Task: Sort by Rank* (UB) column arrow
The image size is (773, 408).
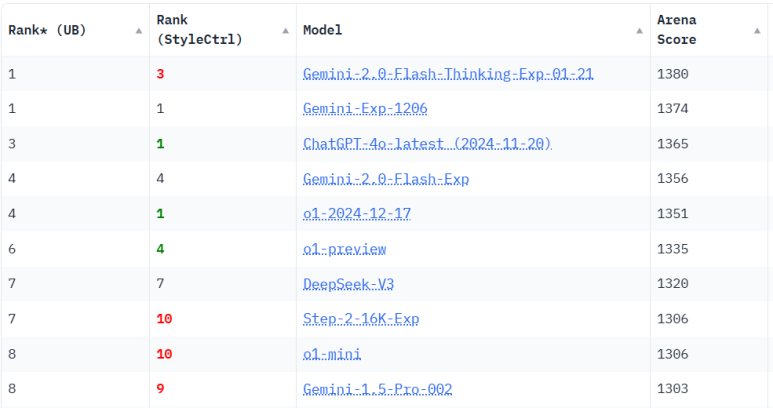Action: [x=139, y=31]
